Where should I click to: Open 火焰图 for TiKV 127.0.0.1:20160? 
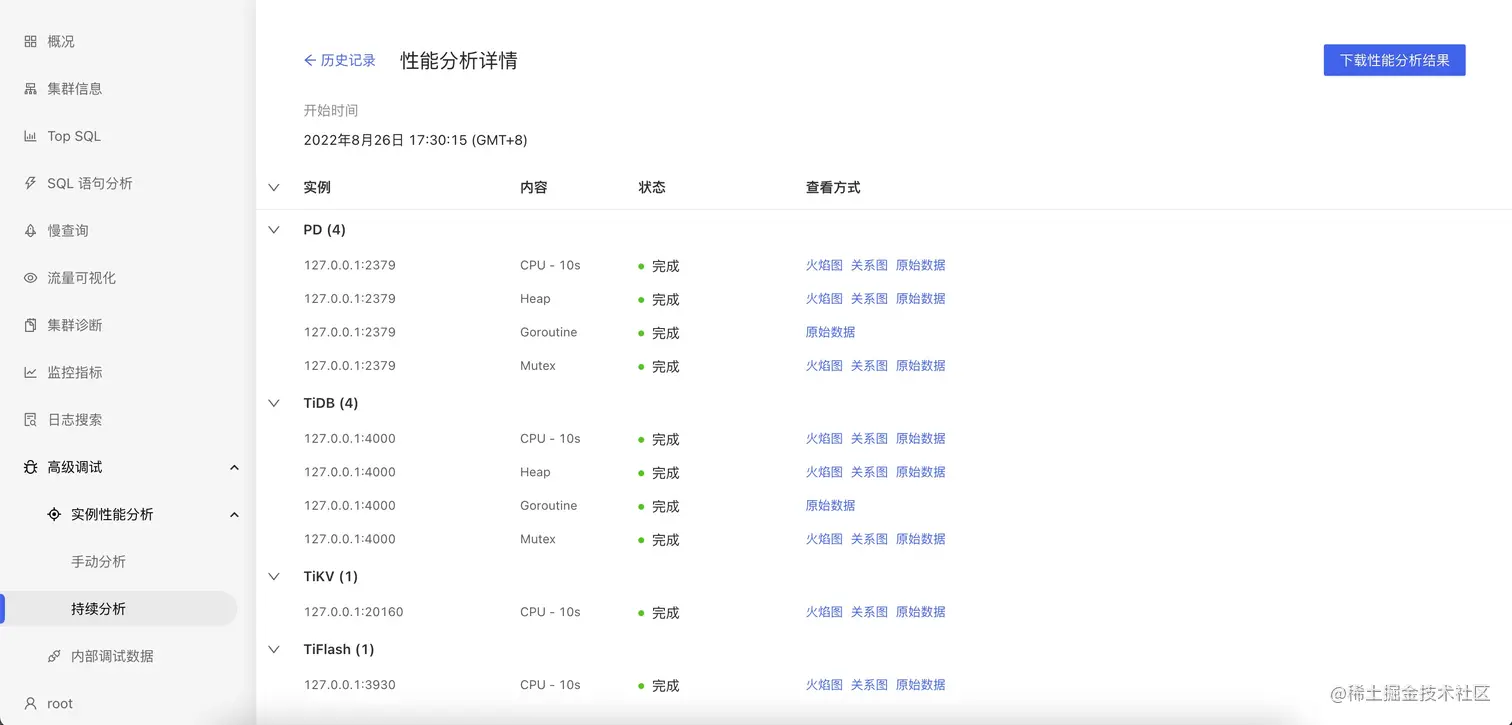824,612
